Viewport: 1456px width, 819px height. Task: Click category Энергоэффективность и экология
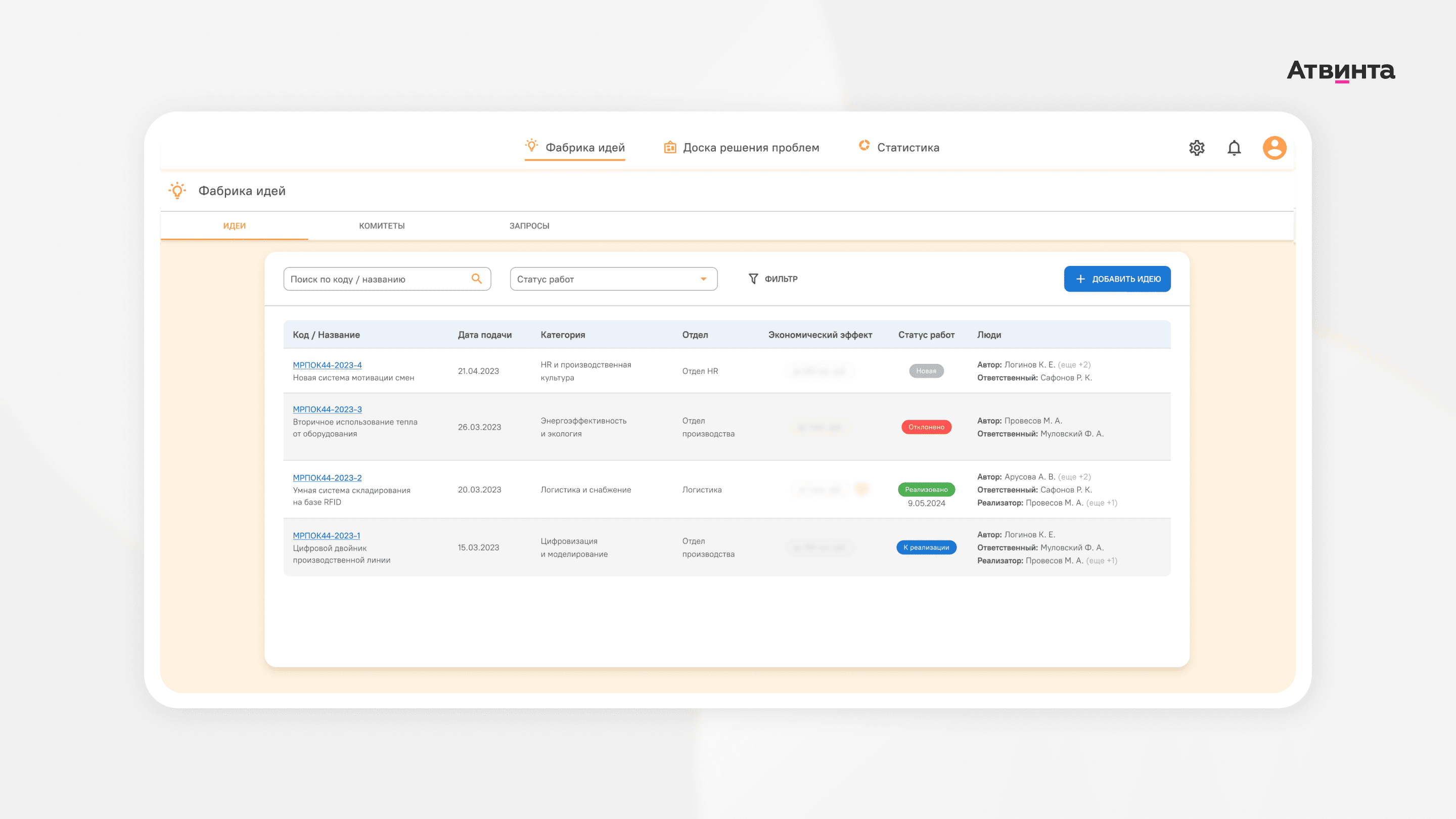click(x=583, y=427)
